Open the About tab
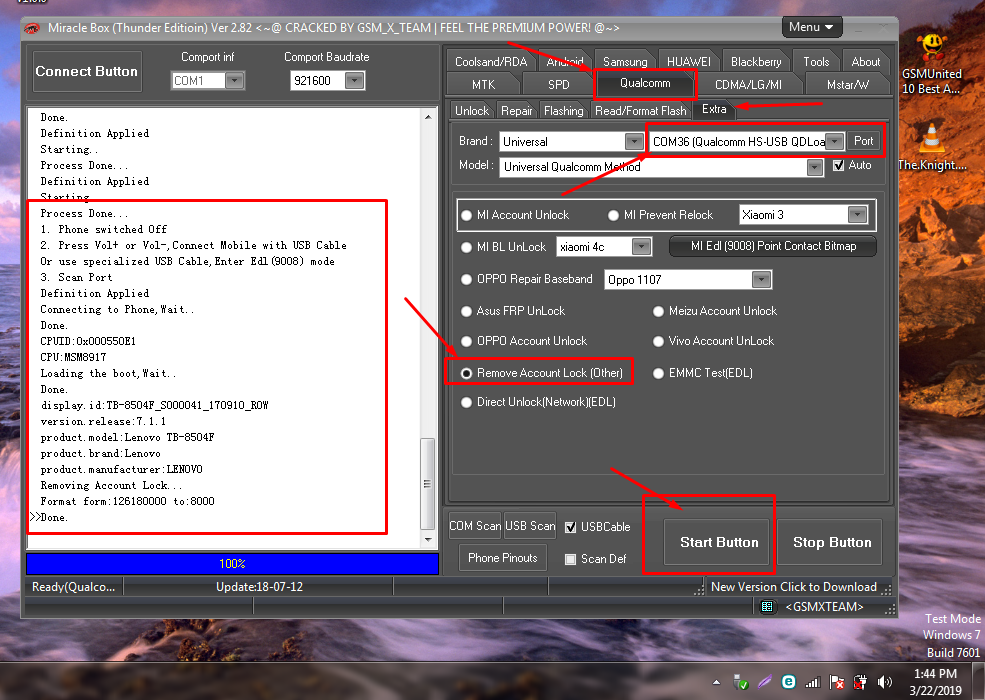 click(866, 62)
